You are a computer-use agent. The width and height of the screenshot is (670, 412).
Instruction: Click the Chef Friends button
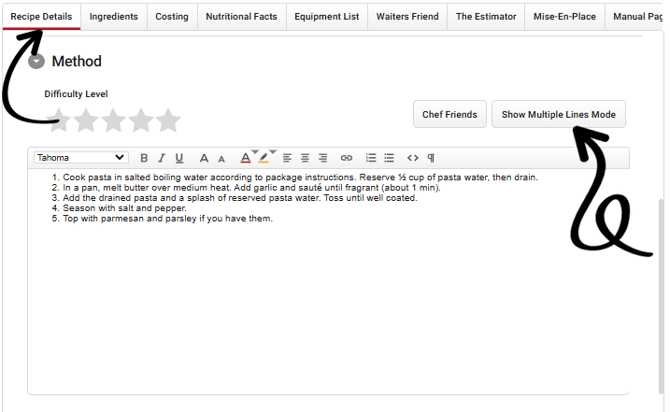tap(449, 115)
